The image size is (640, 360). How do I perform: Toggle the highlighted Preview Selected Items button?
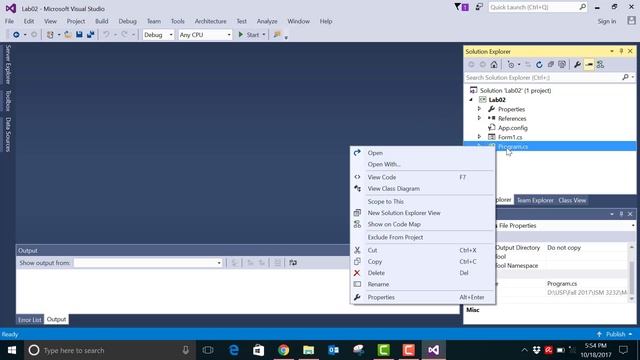(589, 64)
